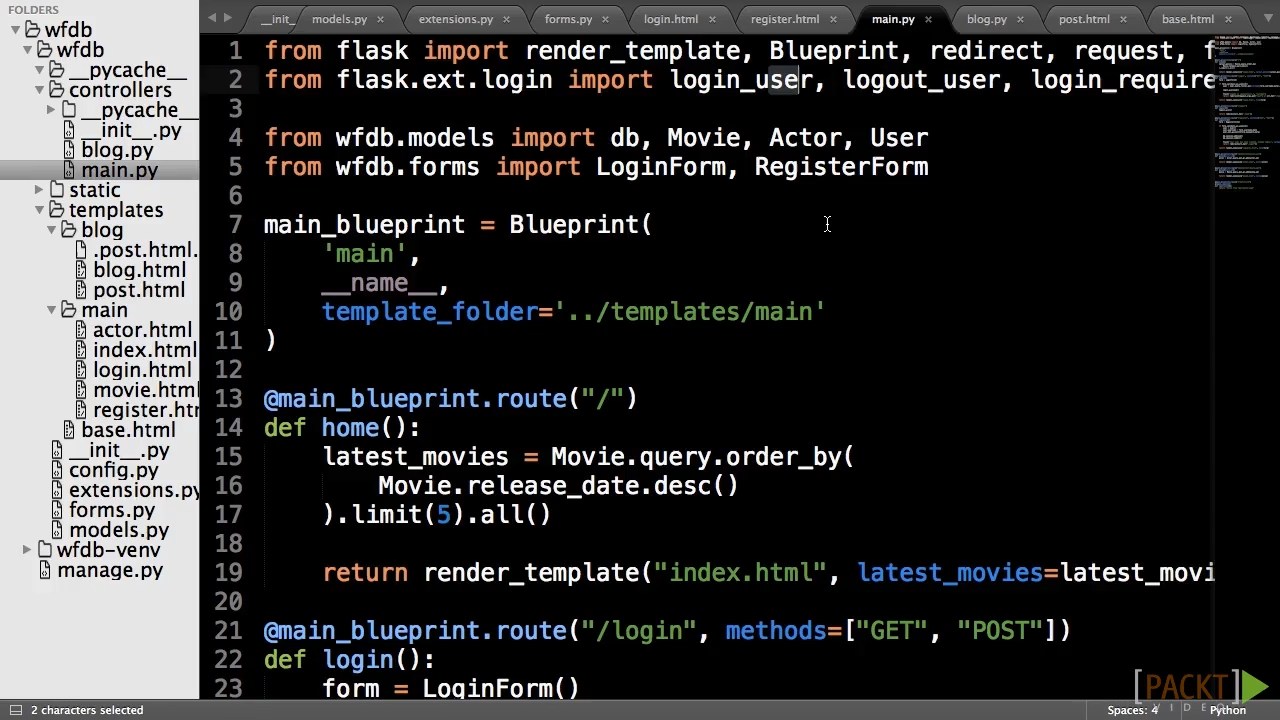Click the file icon next to config.py
Image resolution: width=1280 pixels, height=720 pixels.
(57, 470)
